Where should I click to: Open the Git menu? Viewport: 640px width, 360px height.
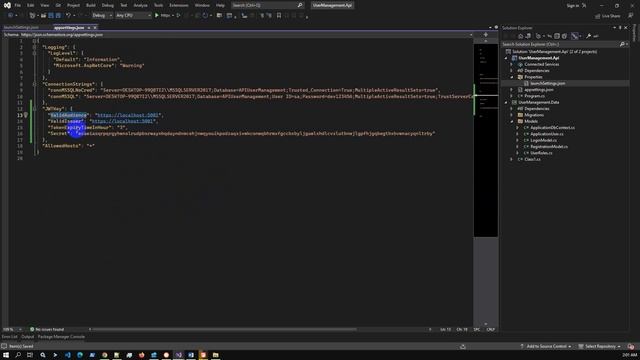[x=58, y=5]
